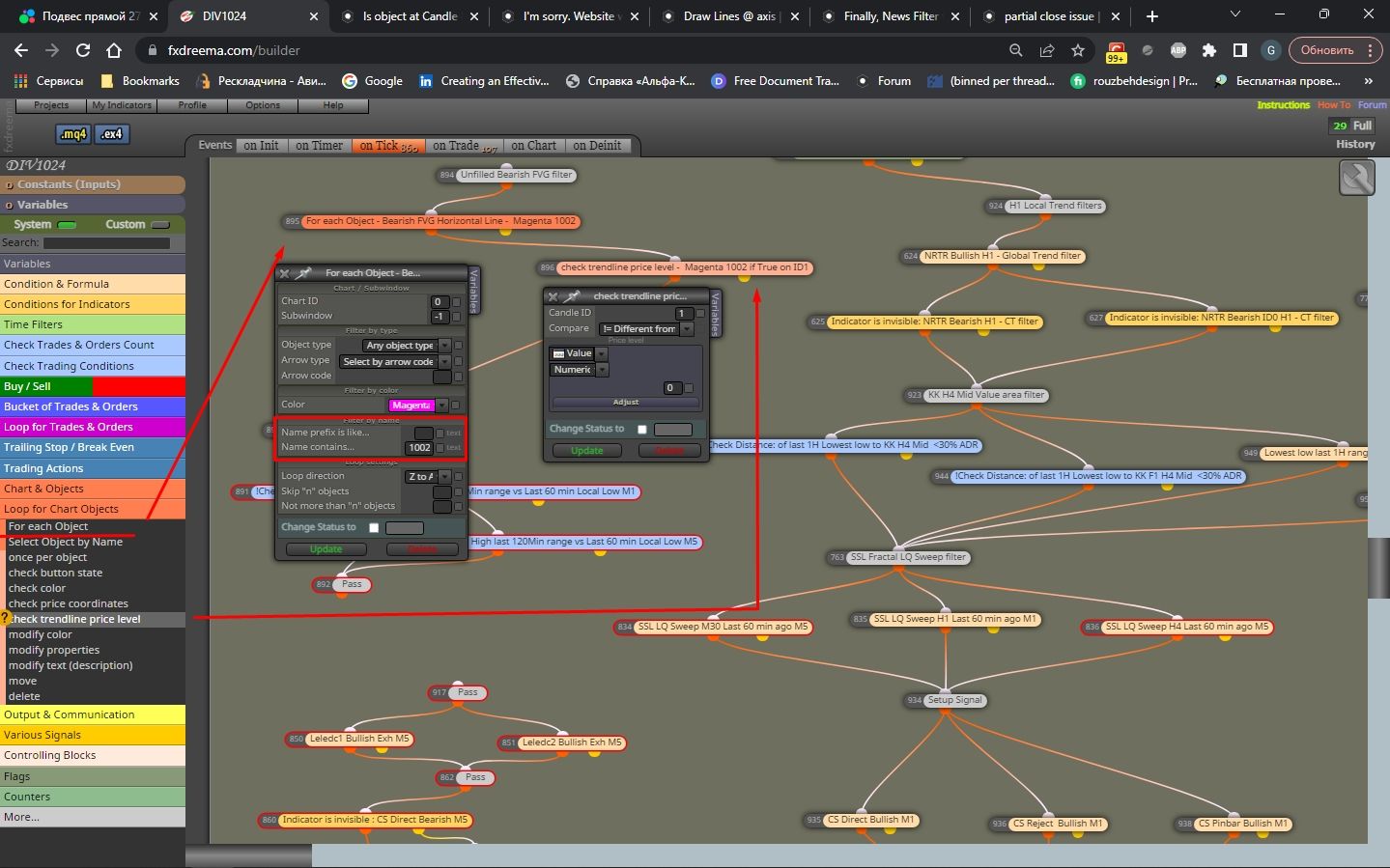Open the Instructions link

tap(1283, 105)
